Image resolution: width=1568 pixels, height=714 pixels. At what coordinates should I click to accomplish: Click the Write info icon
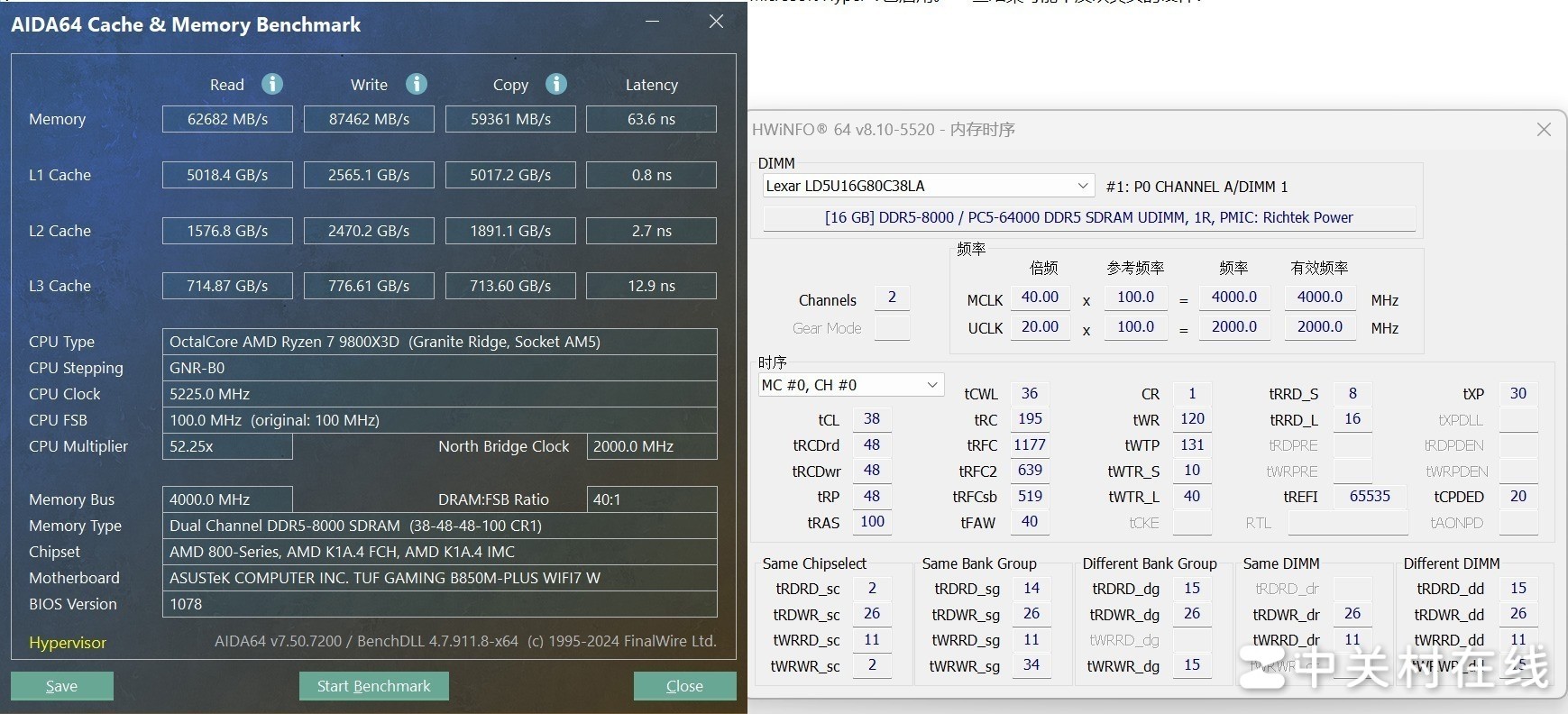[416, 84]
